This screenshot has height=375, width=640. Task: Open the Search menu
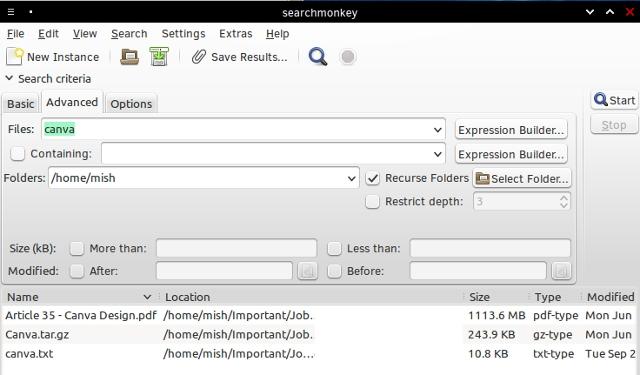click(129, 33)
